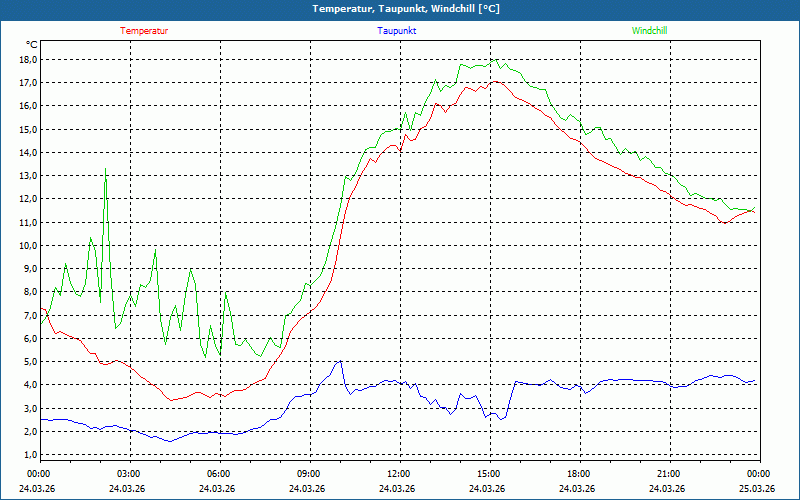Image resolution: width=800 pixels, height=500 pixels.
Task: Click the chart title Temperatur, Taupunkt, Windchill
Action: pos(405,9)
